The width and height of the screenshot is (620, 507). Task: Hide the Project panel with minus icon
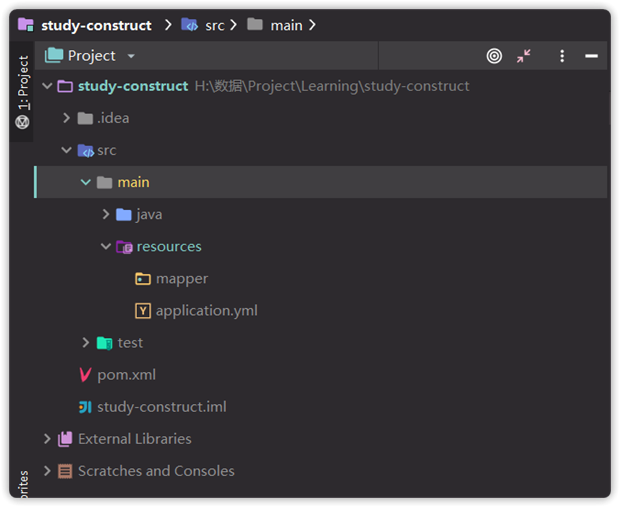591,56
